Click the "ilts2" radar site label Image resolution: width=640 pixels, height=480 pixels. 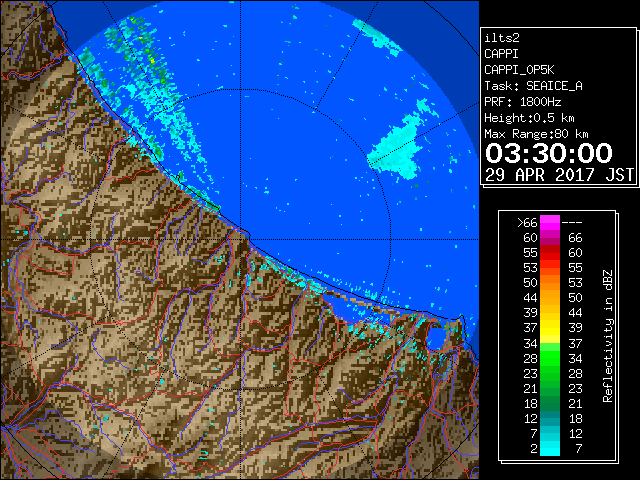tap(502, 38)
